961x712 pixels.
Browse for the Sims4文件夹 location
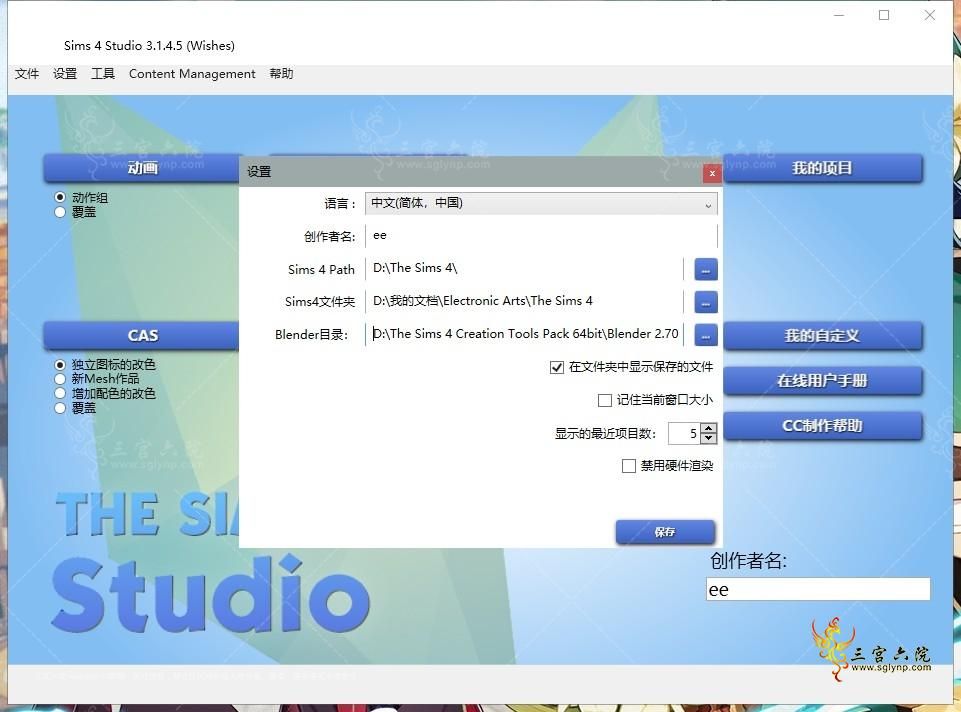tap(705, 302)
